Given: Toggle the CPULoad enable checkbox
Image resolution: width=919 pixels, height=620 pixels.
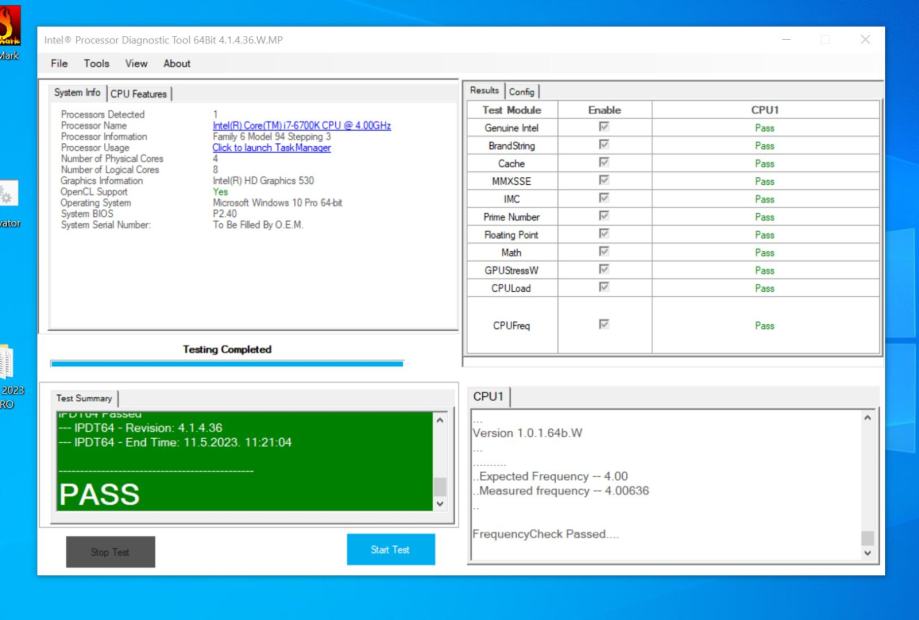Looking at the screenshot, I should pyautogui.click(x=604, y=287).
